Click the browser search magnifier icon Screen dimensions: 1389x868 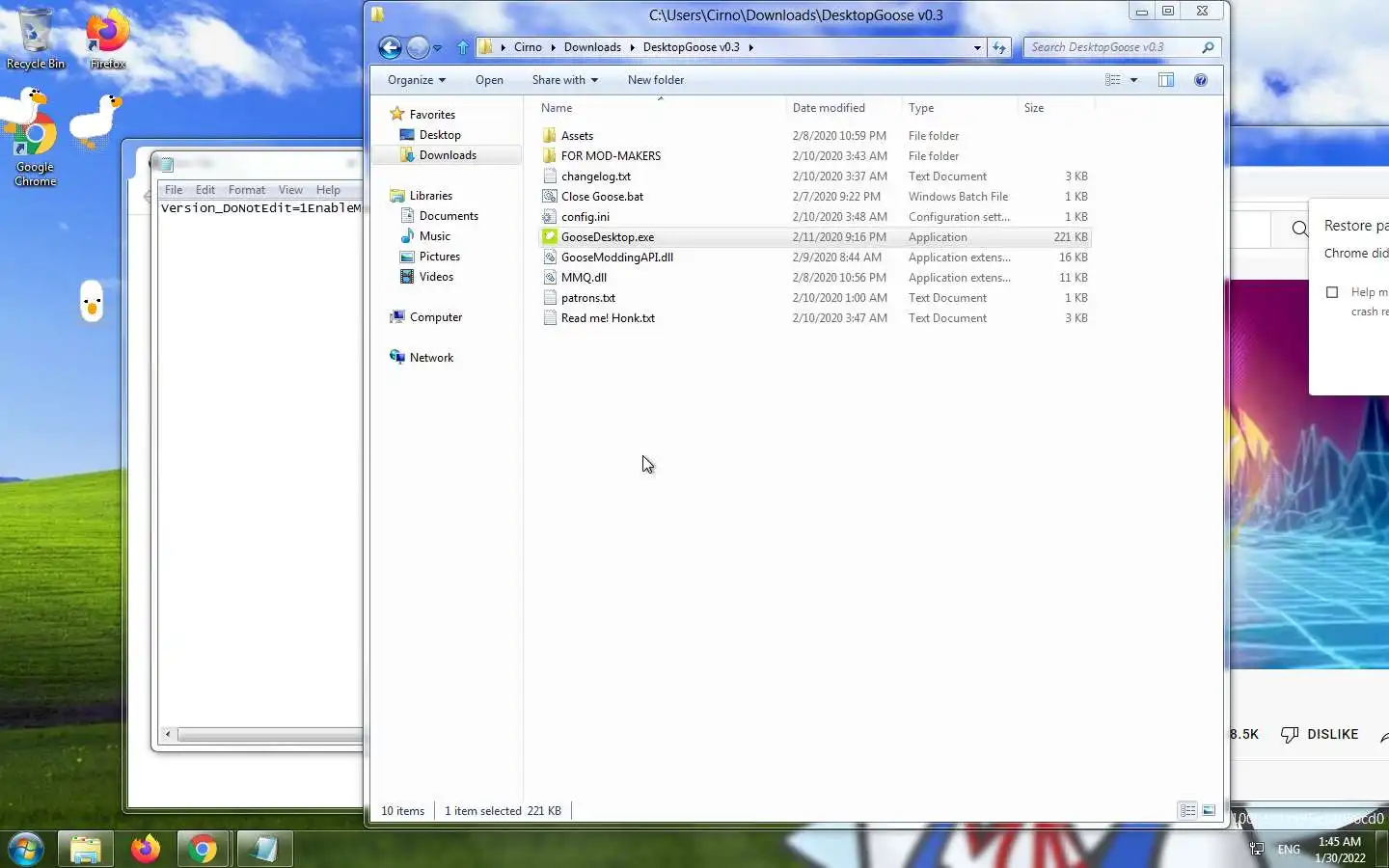[x=1300, y=229]
